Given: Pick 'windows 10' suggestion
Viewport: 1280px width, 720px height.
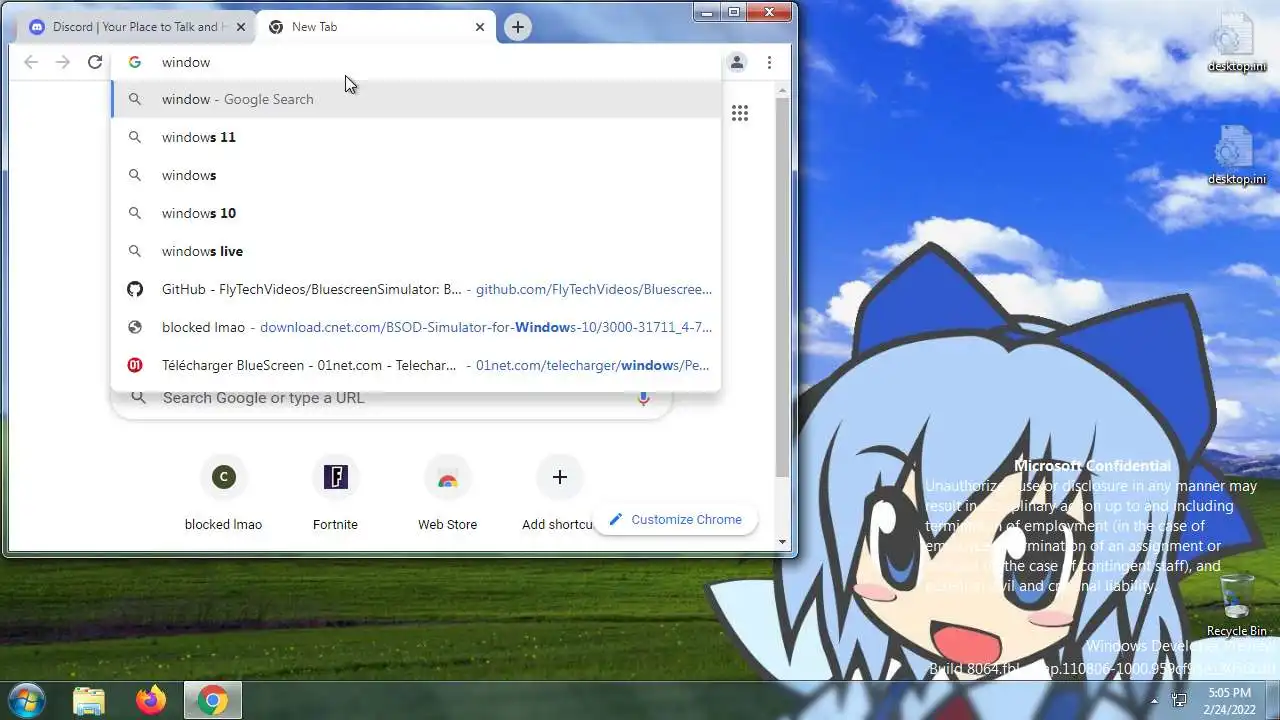Looking at the screenshot, I should coord(416,213).
